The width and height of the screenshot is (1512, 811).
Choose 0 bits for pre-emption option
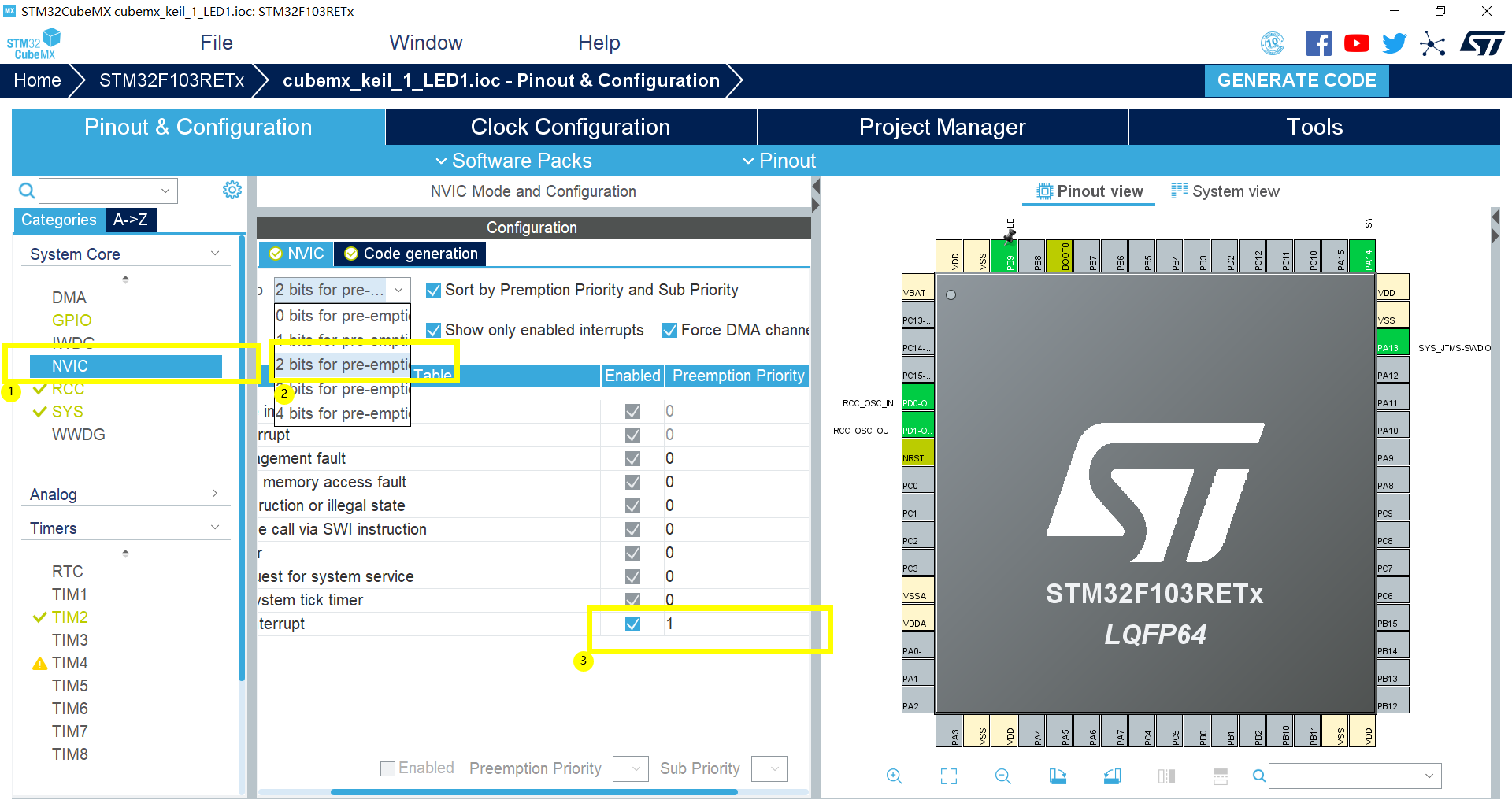pos(343,316)
